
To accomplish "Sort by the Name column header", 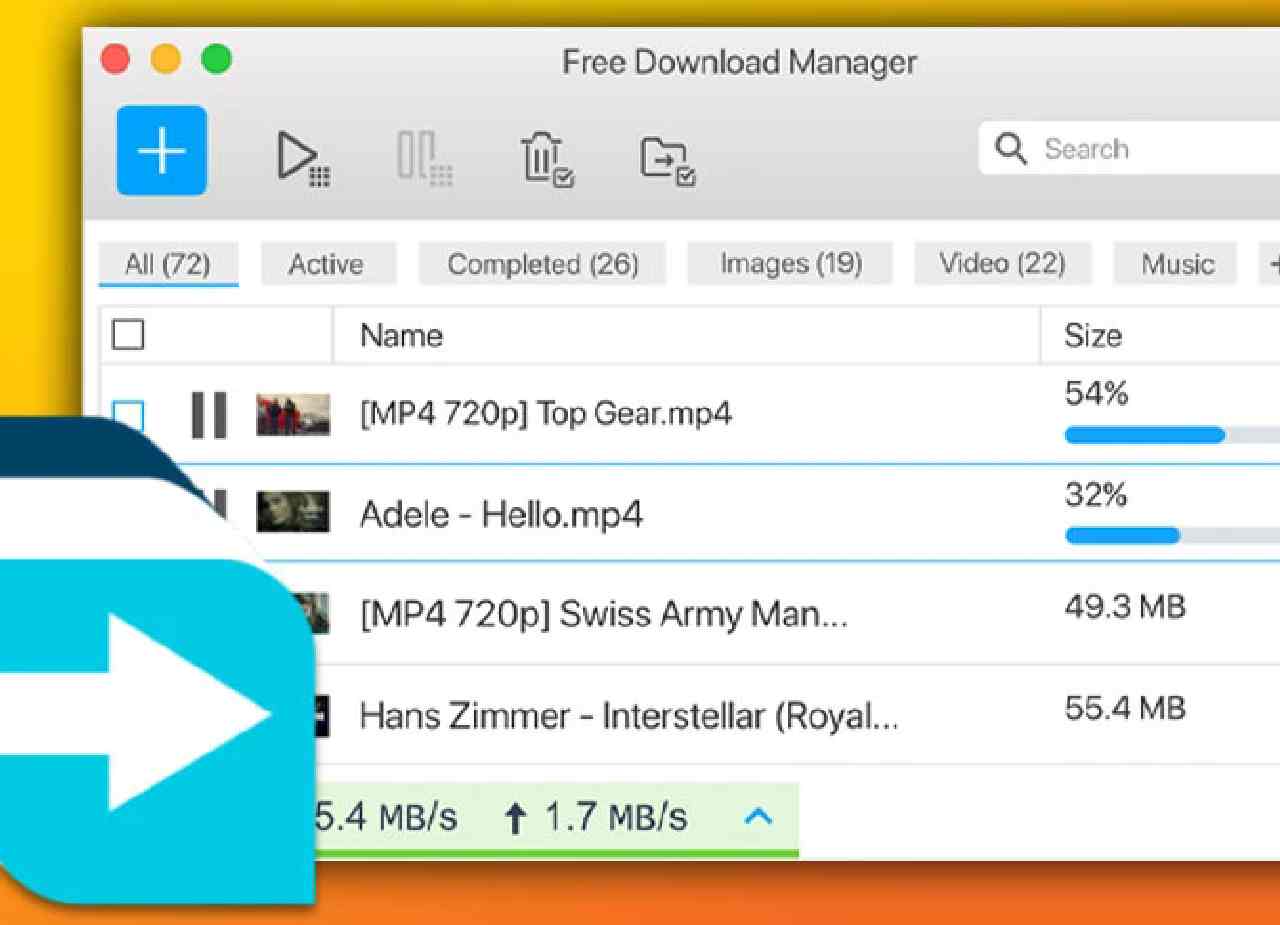I will (x=401, y=335).
